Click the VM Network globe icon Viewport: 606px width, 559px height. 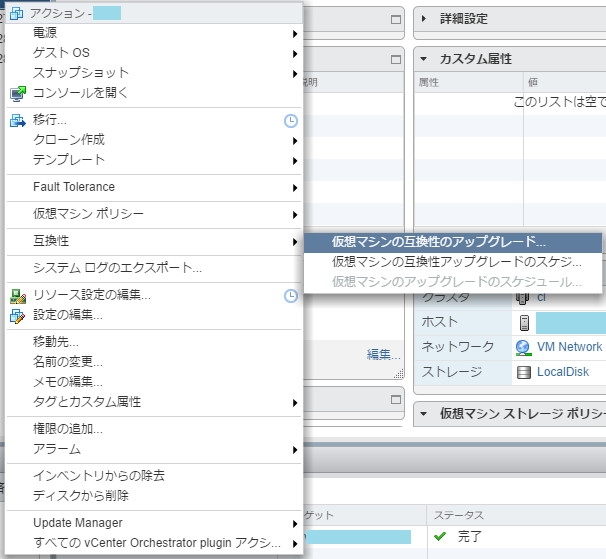click(523, 348)
